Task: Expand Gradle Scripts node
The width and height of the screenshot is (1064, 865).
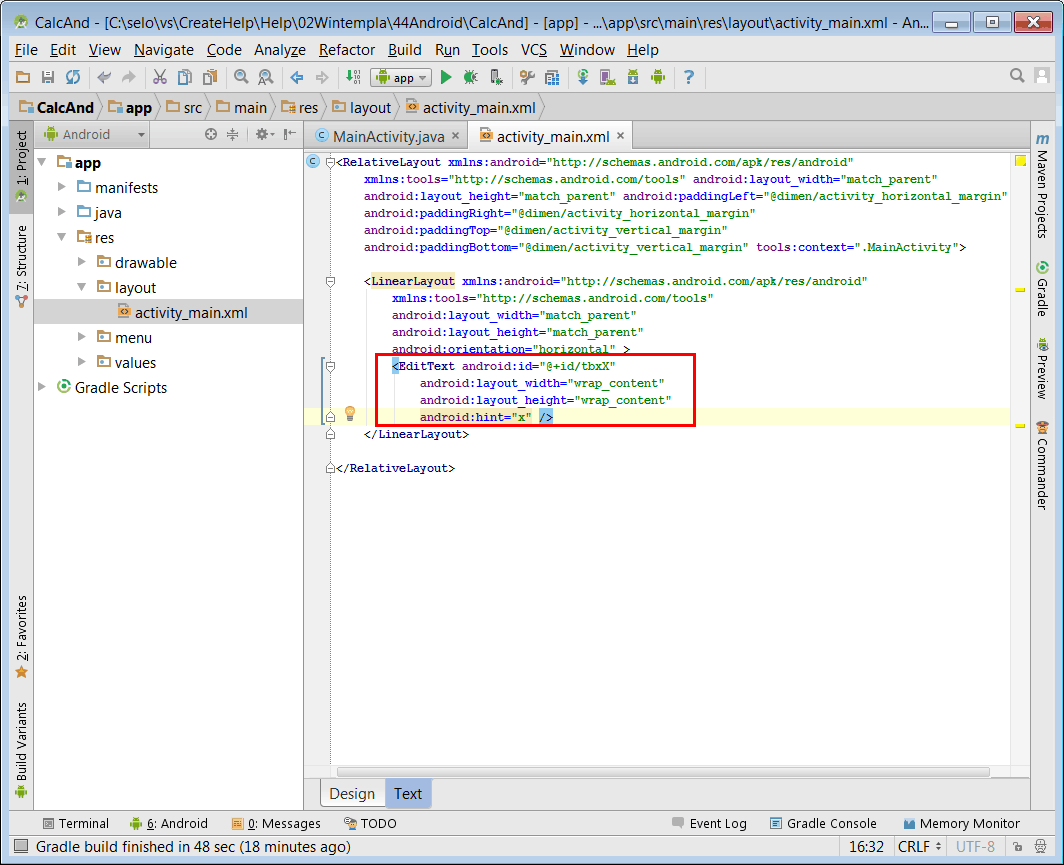Action: click(42, 387)
